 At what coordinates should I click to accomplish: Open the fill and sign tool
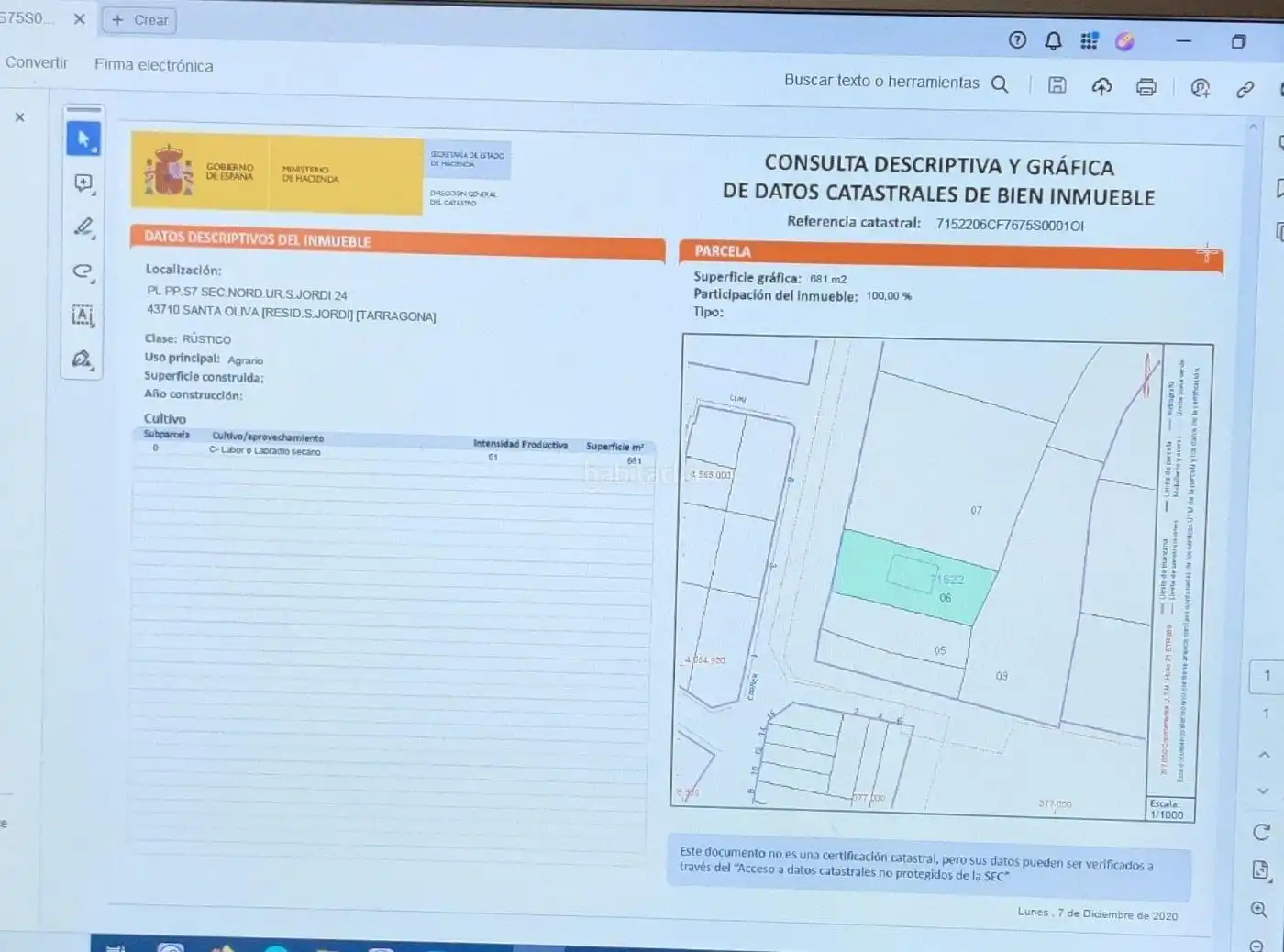tap(83, 360)
